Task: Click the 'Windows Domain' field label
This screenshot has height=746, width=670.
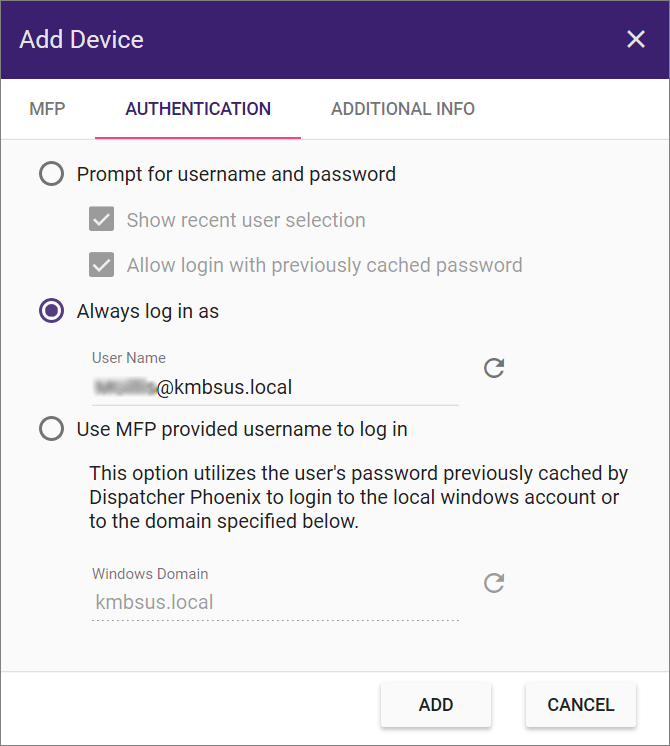Action: 150,574
